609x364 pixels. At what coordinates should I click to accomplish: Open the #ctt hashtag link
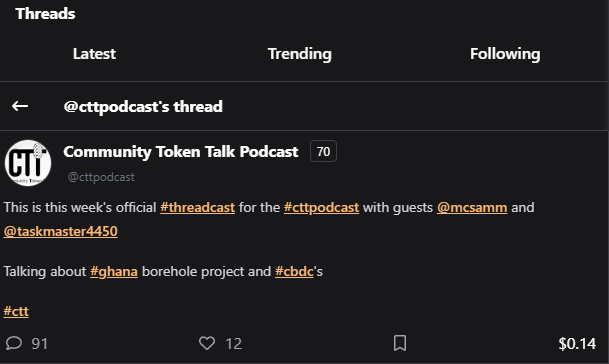click(16, 312)
